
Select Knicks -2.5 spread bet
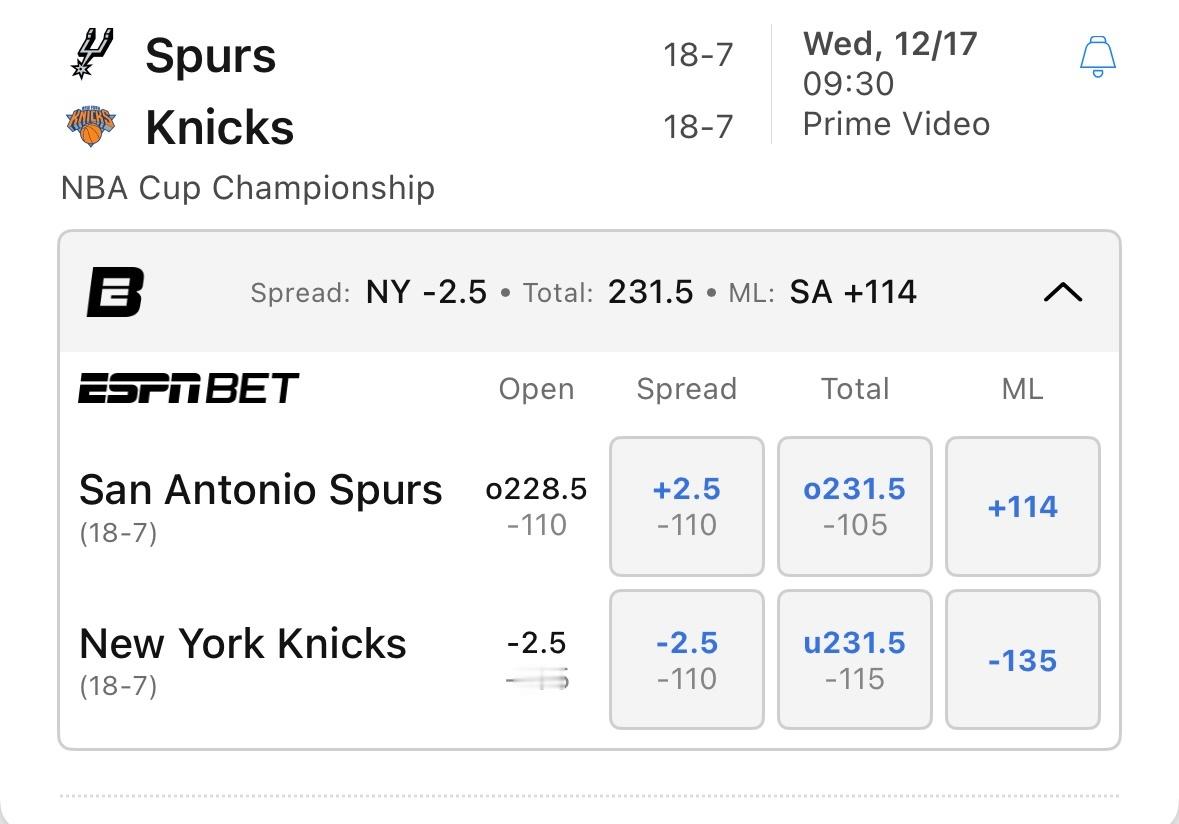686,660
